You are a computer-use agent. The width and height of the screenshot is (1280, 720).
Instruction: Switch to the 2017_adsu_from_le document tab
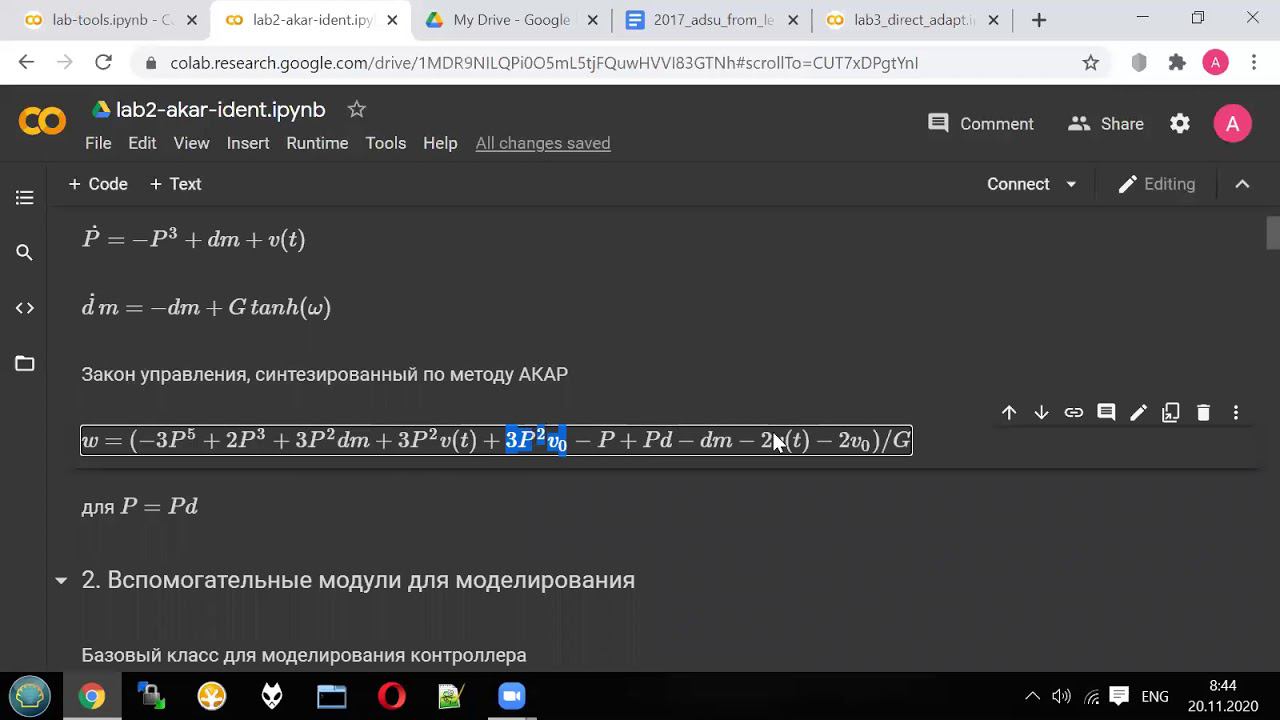point(712,20)
